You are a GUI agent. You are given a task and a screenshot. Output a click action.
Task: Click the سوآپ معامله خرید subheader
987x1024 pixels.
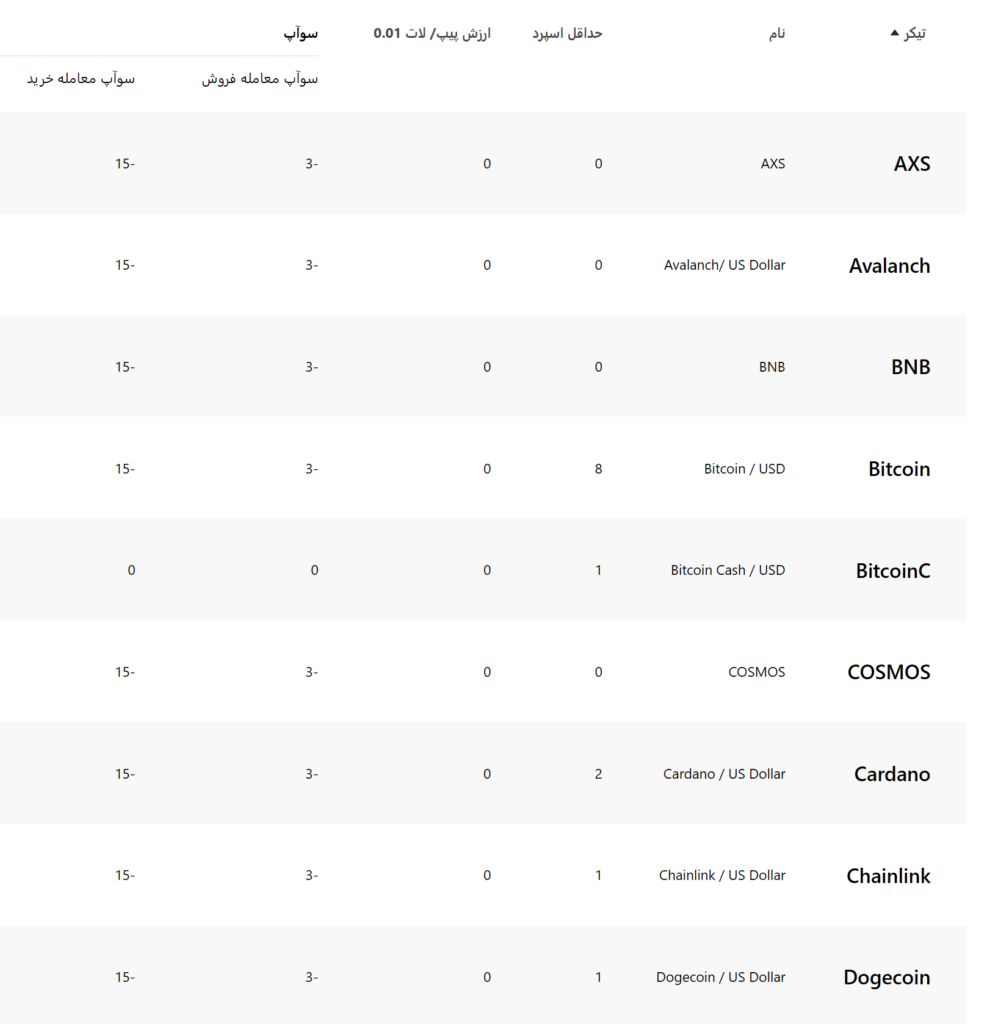80,79
